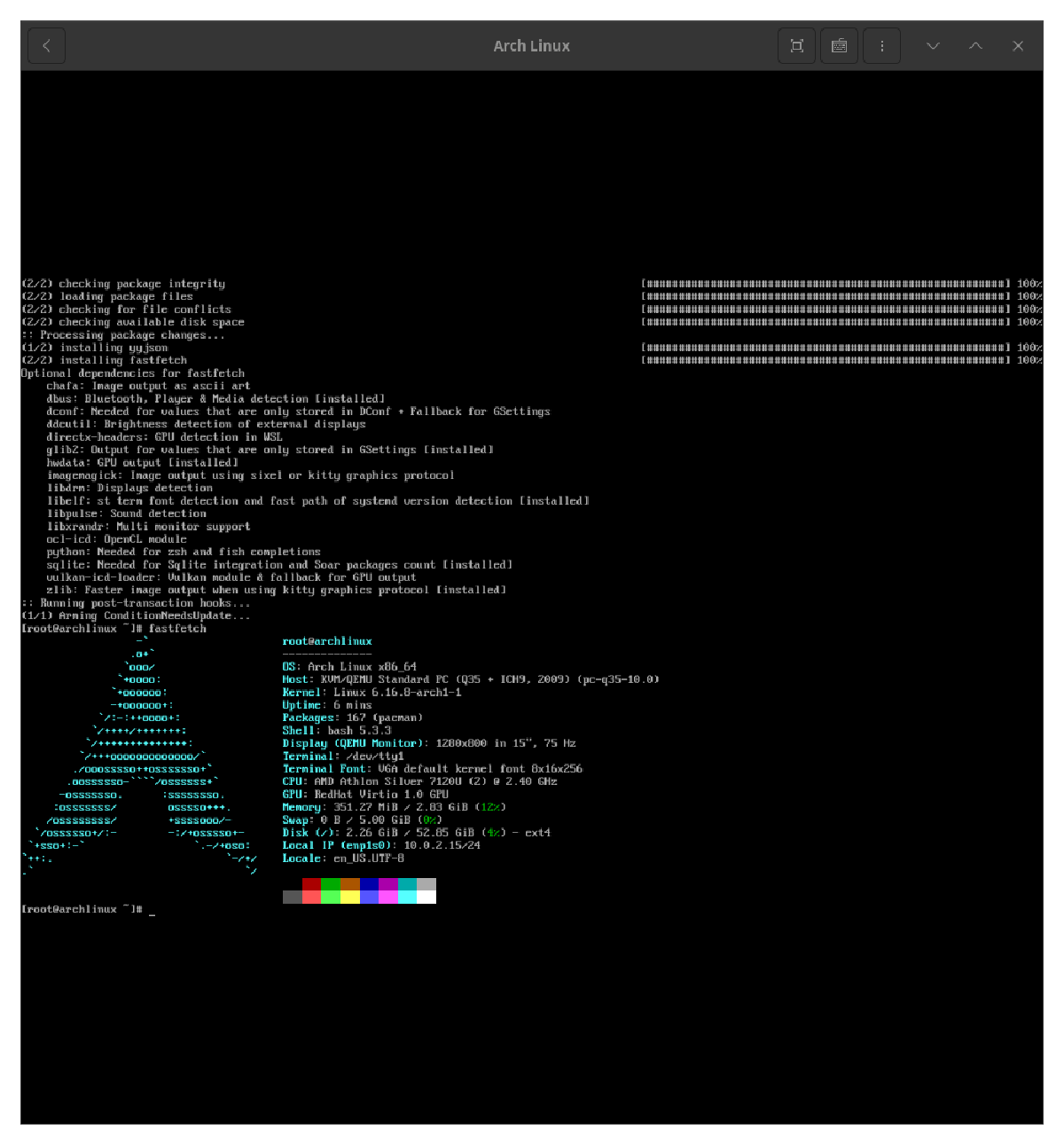Screen dimensions: 1064x1145
Task: Click the 'installing fastfetch' progress bar
Action: [825, 360]
